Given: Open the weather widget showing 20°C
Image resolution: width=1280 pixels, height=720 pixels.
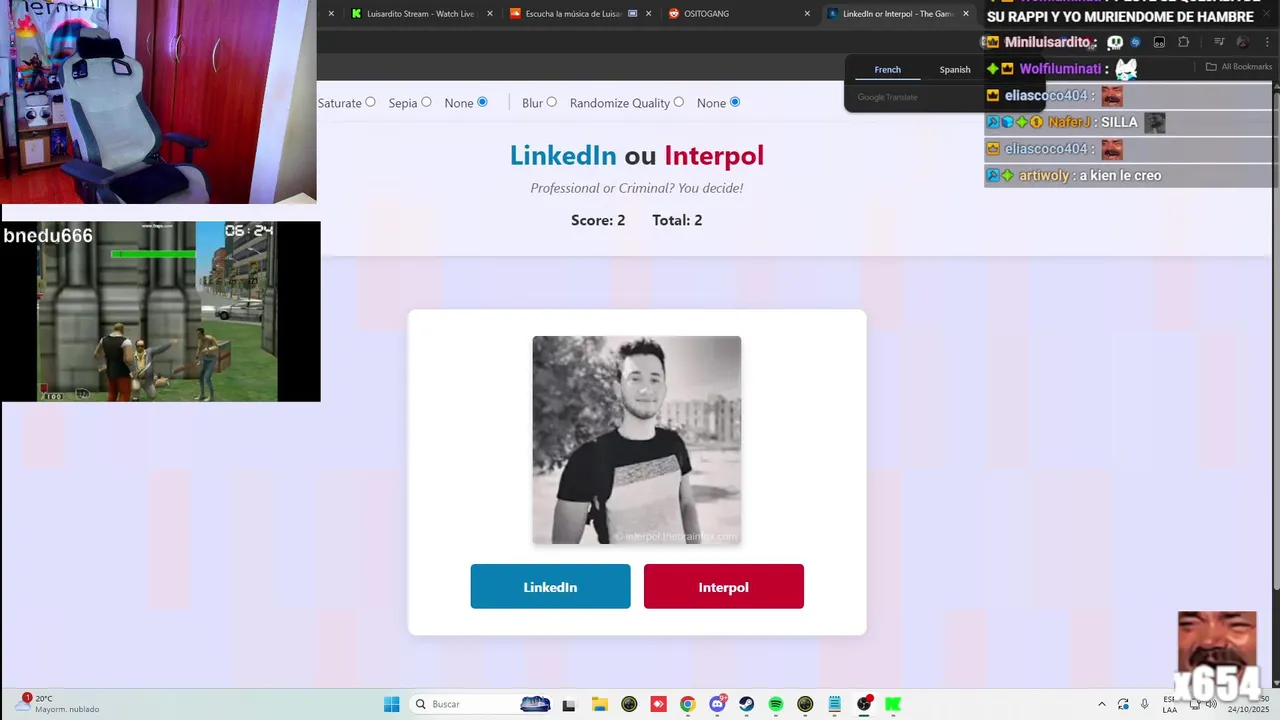Looking at the screenshot, I should pos(58,704).
